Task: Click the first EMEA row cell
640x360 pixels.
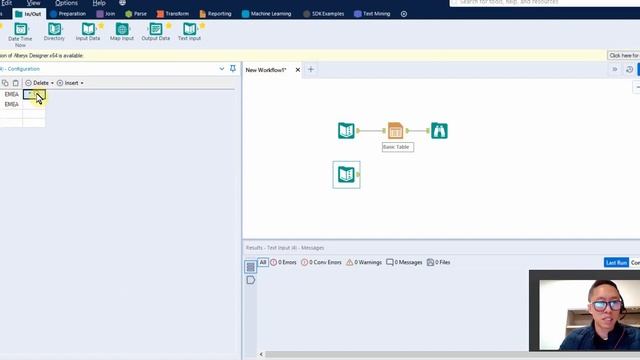Action: (11, 94)
